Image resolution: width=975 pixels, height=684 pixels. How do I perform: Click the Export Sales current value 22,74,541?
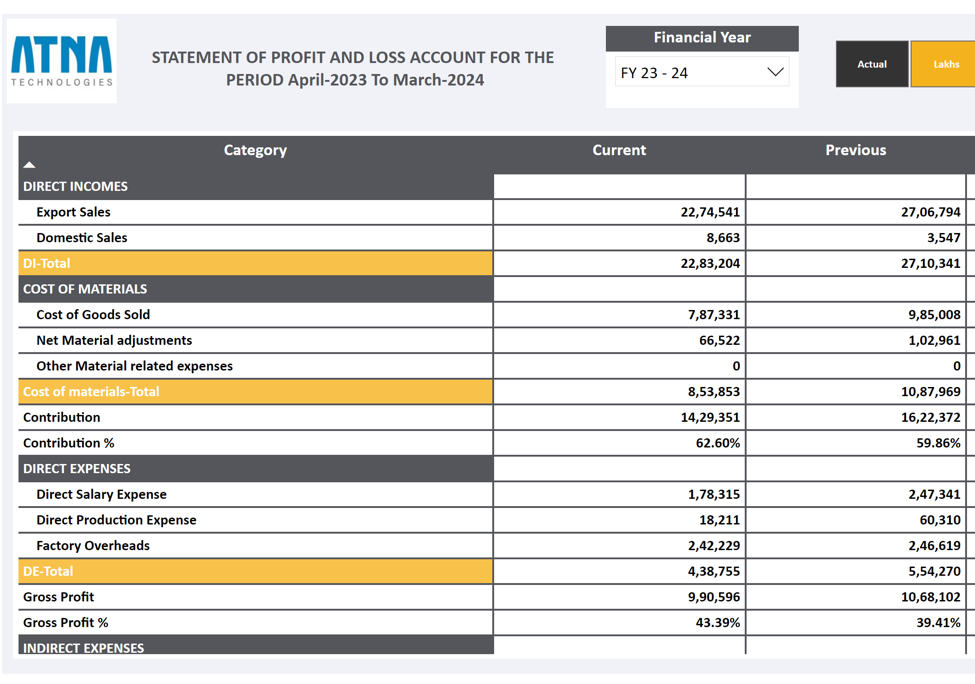(710, 212)
